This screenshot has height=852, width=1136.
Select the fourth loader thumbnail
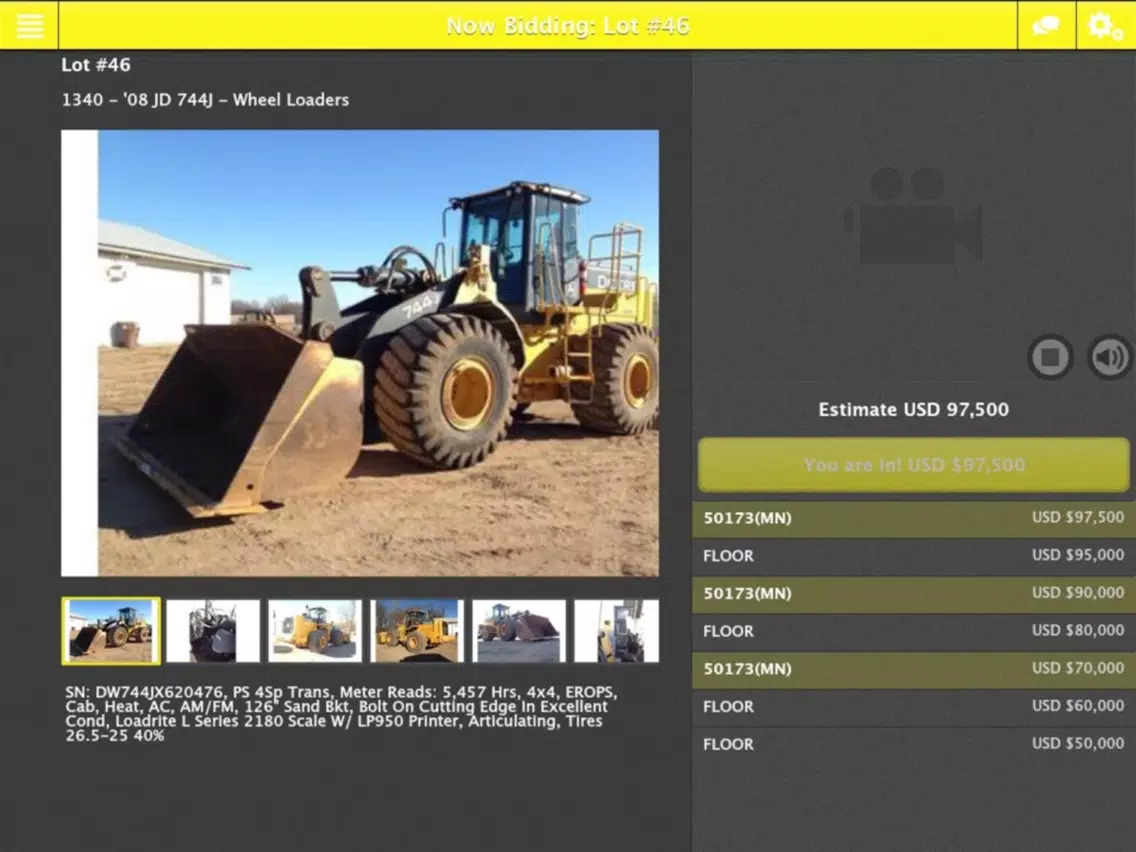point(417,630)
